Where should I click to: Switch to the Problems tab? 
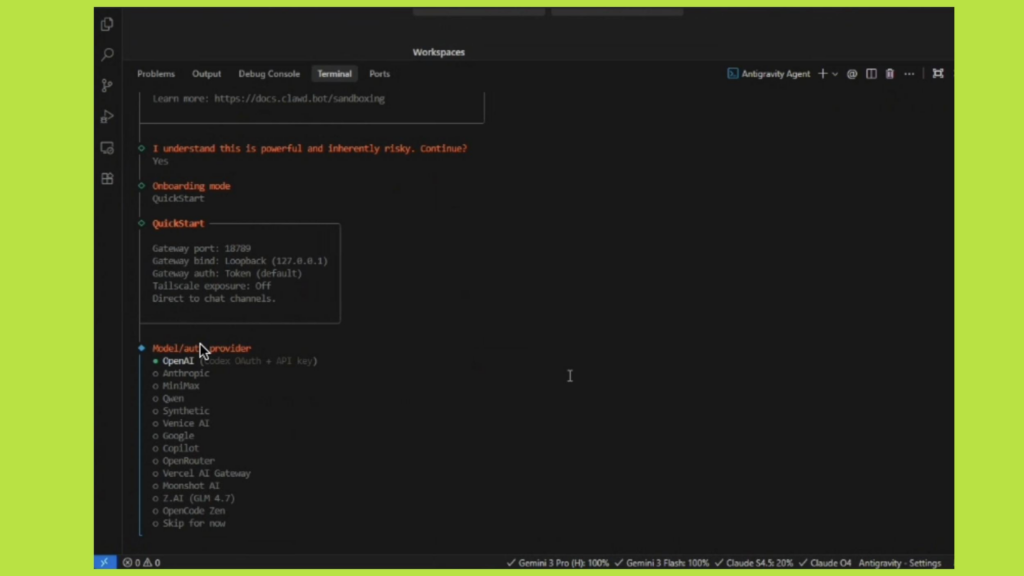click(156, 74)
